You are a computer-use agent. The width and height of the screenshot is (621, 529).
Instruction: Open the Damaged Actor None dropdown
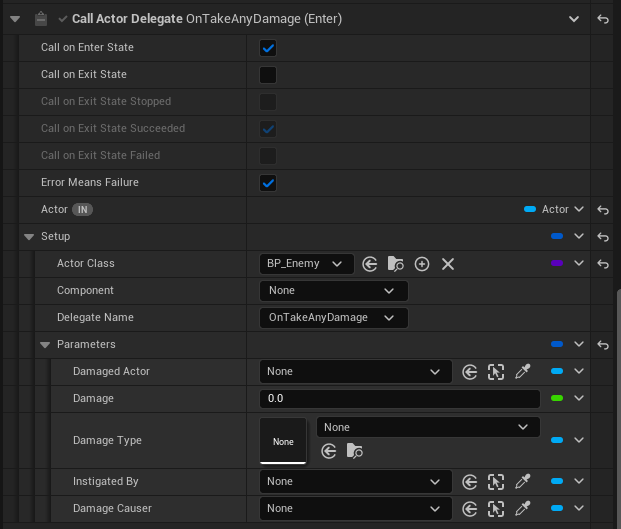pos(356,371)
